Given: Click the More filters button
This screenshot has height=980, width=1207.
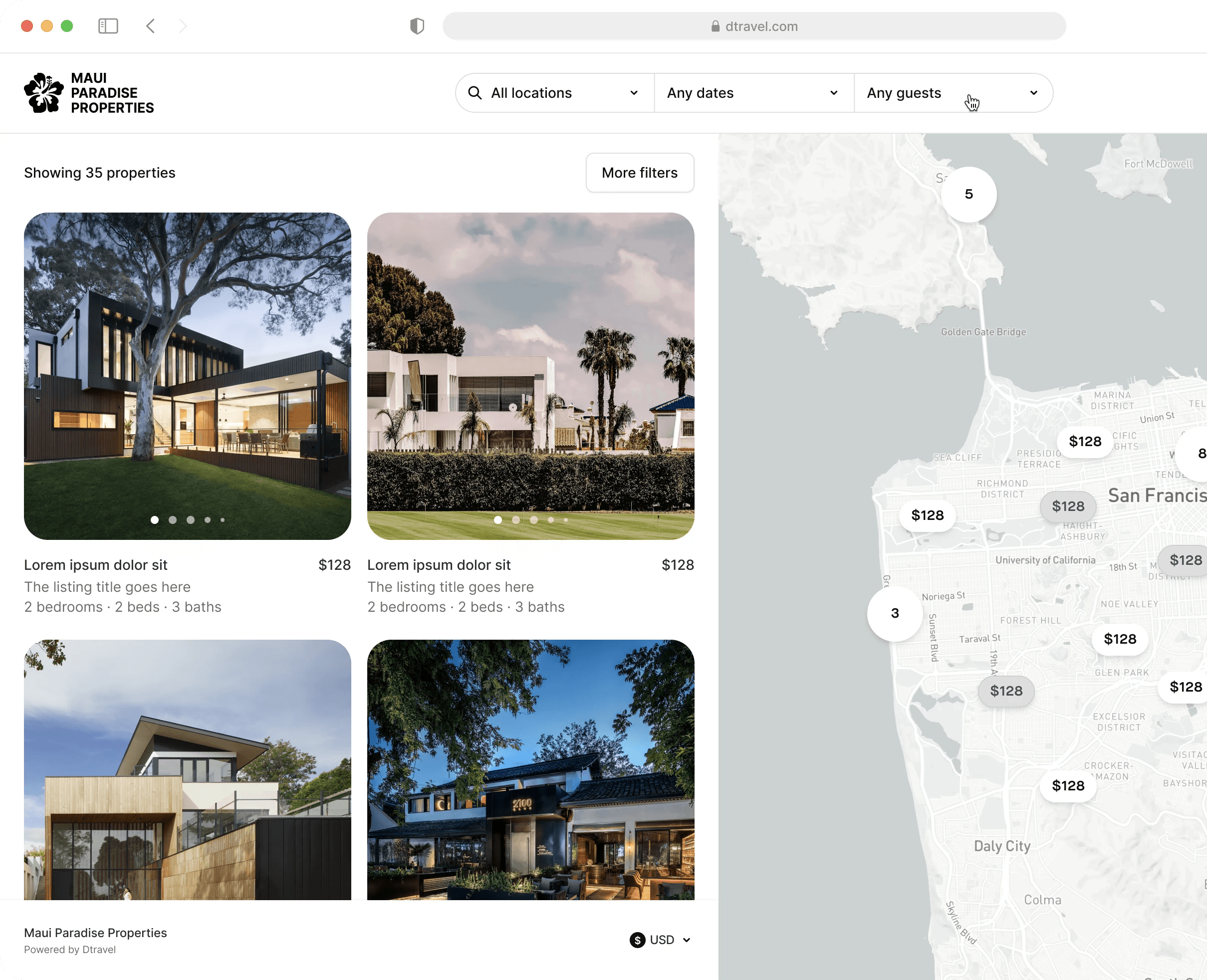Looking at the screenshot, I should [x=640, y=173].
